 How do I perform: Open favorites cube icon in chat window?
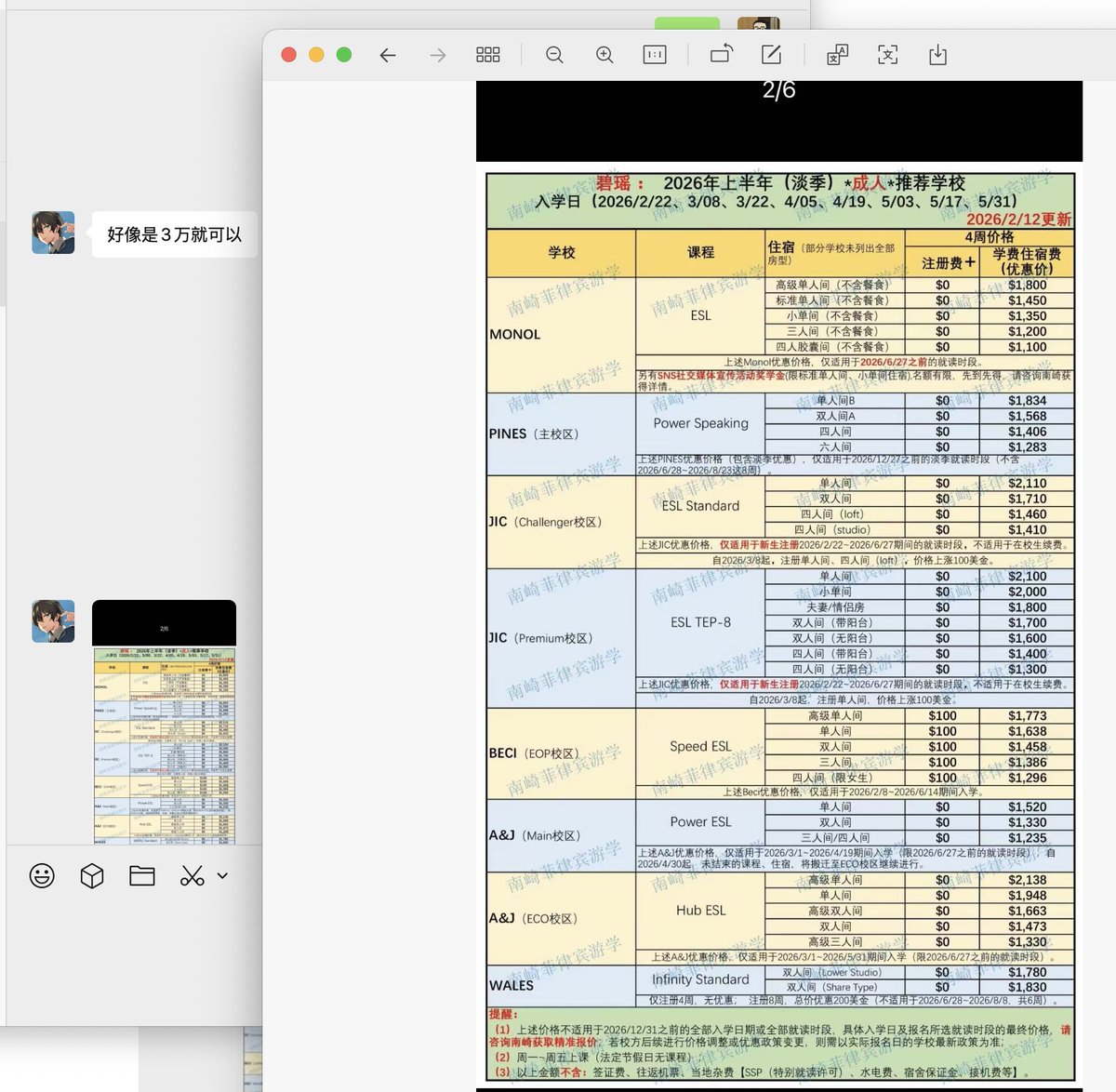click(92, 875)
